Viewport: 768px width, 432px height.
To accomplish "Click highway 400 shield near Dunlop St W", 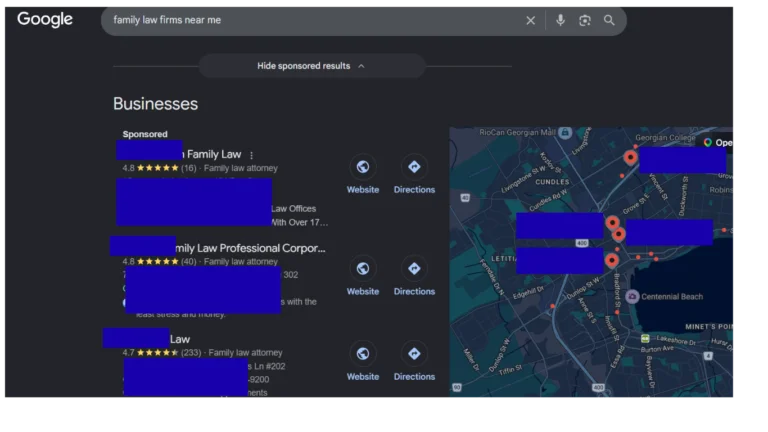I will click(581, 243).
